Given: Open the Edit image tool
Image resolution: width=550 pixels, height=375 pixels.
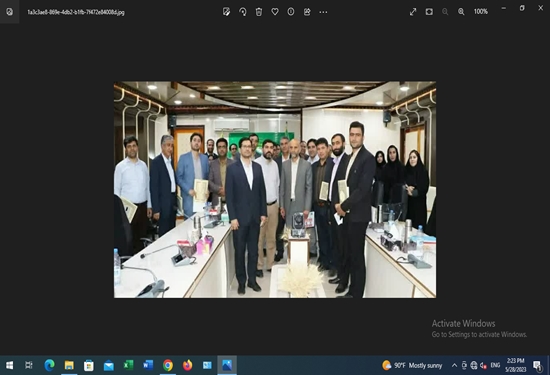Looking at the screenshot, I should (227, 12).
